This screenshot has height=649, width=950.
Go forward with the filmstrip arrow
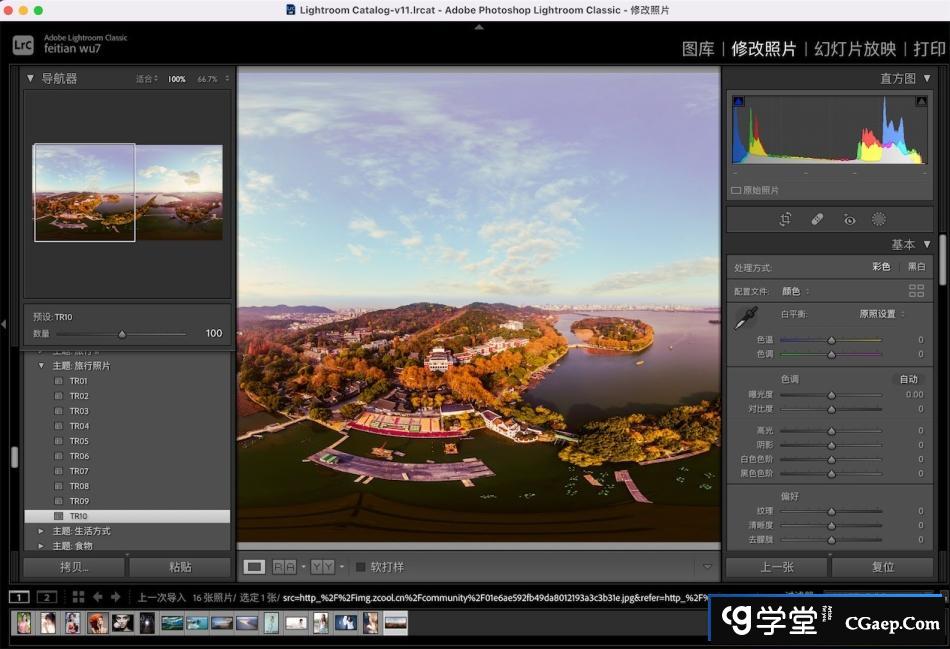[114, 597]
